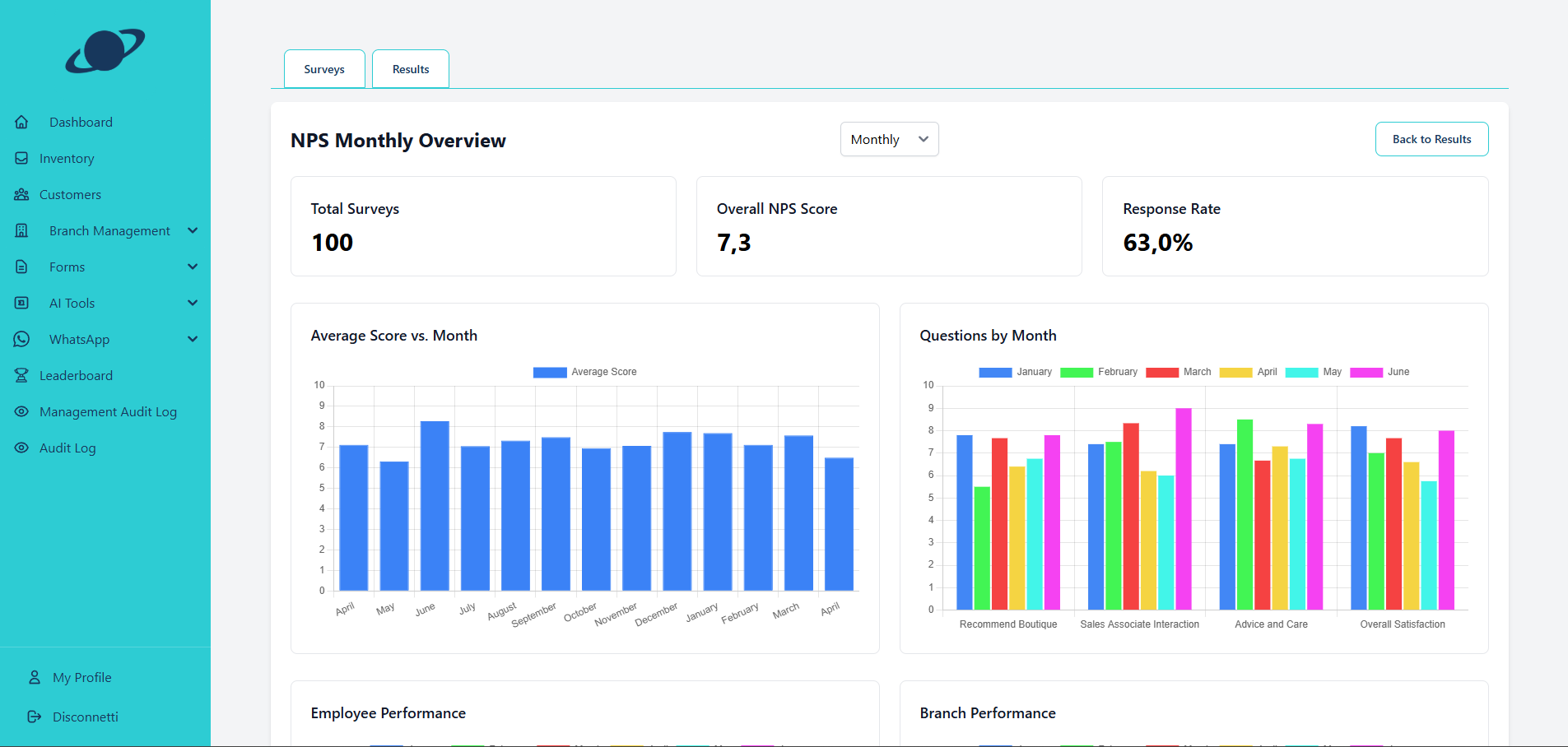Switch to the Surveys tab
Viewport: 1568px width, 747px height.
click(x=324, y=69)
